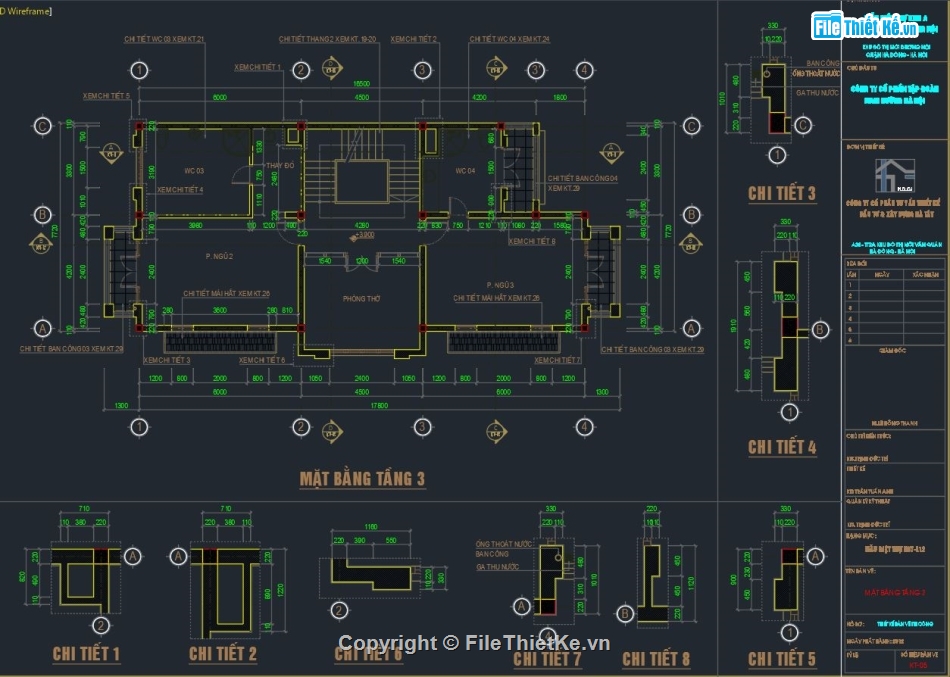950x677 pixels.
Task: Open the 2D Wireframe visual style control
Action: coord(25,11)
